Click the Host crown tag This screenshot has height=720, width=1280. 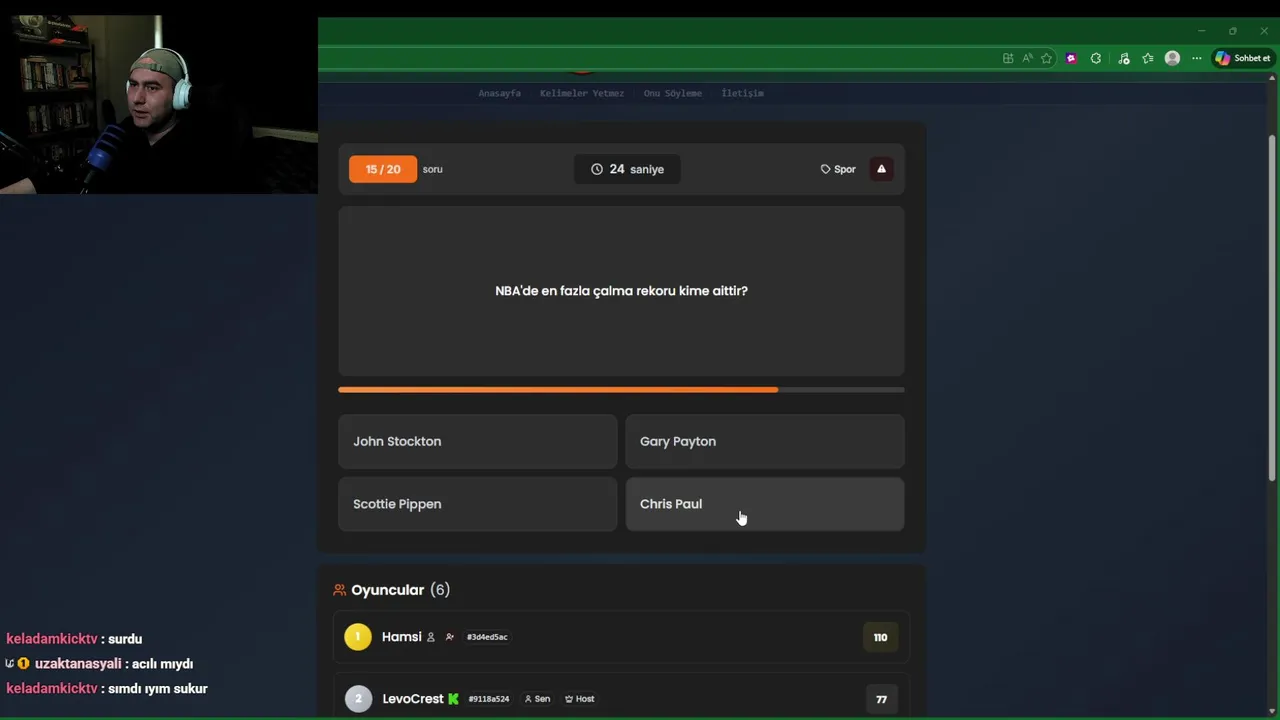(580, 699)
